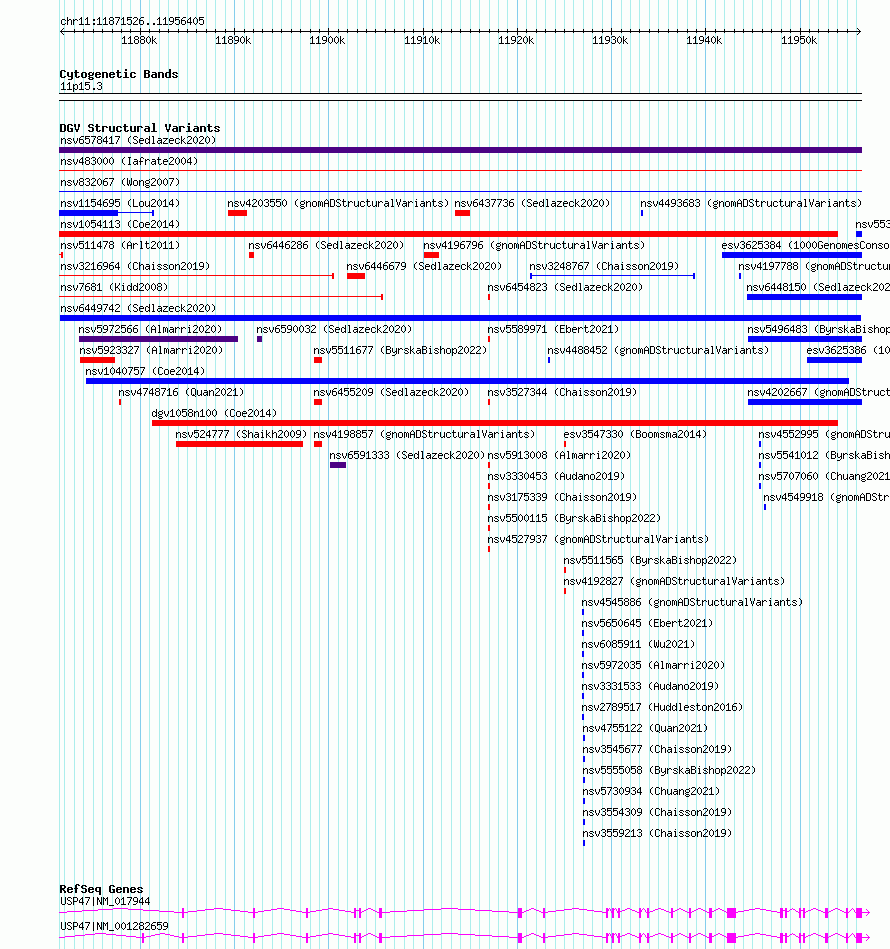Select nsv5972035 (Almarri2020) label
The width and height of the screenshot is (890, 949).
[x=653, y=666]
